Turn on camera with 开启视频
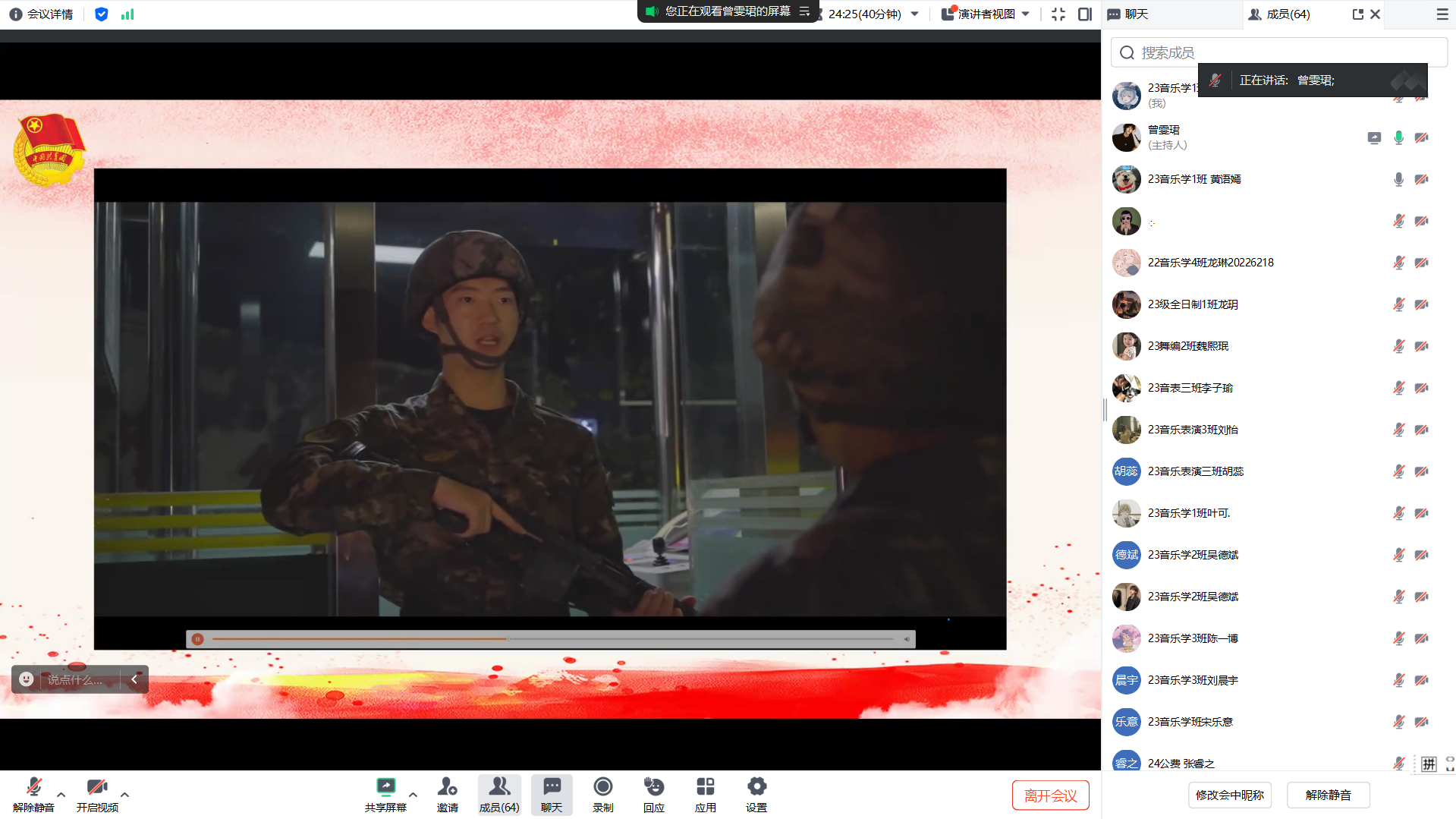This screenshot has width=1456, height=819. (x=97, y=795)
